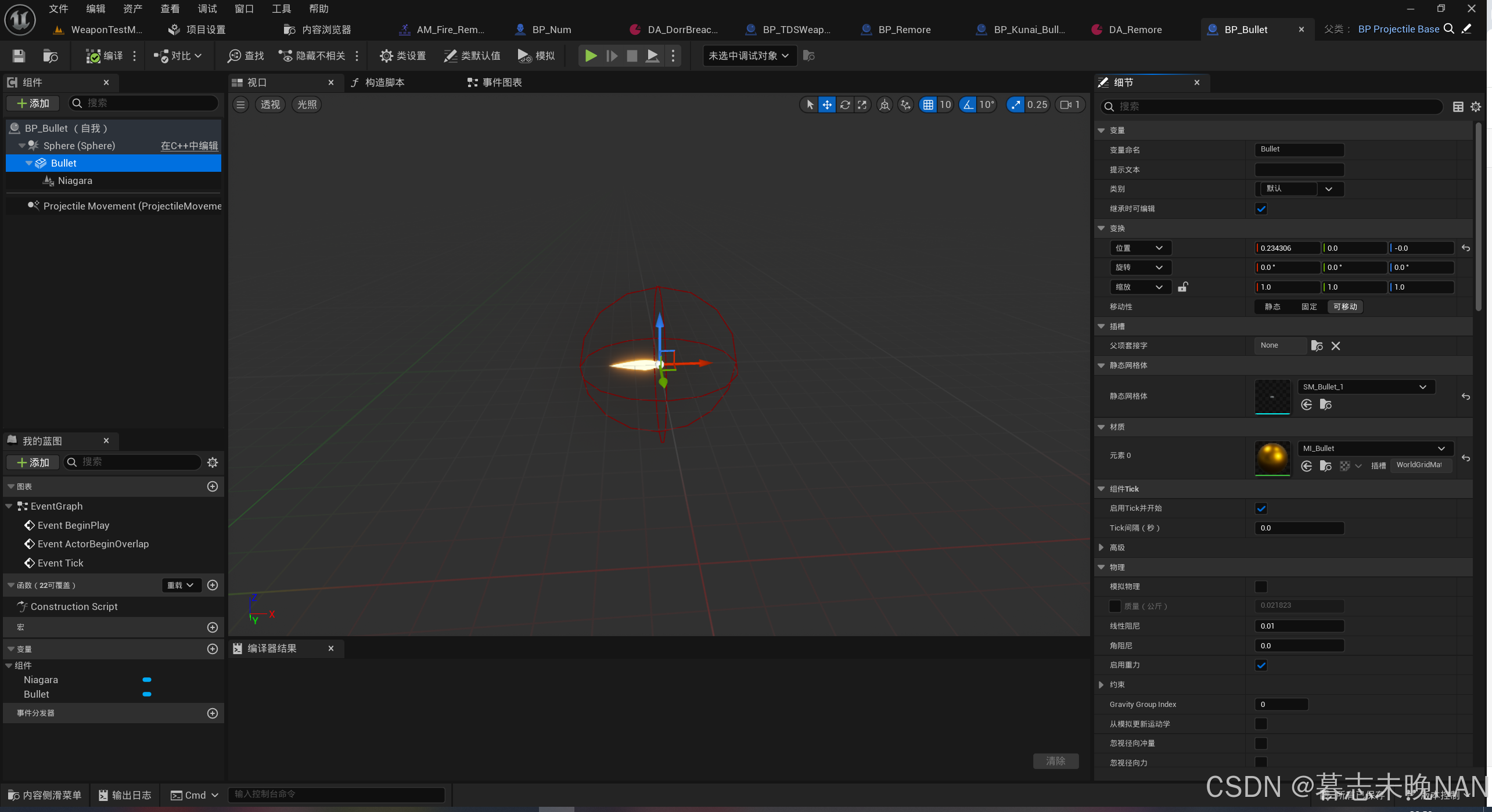
Task: Add a new variable with plus icon
Action: pos(213,649)
